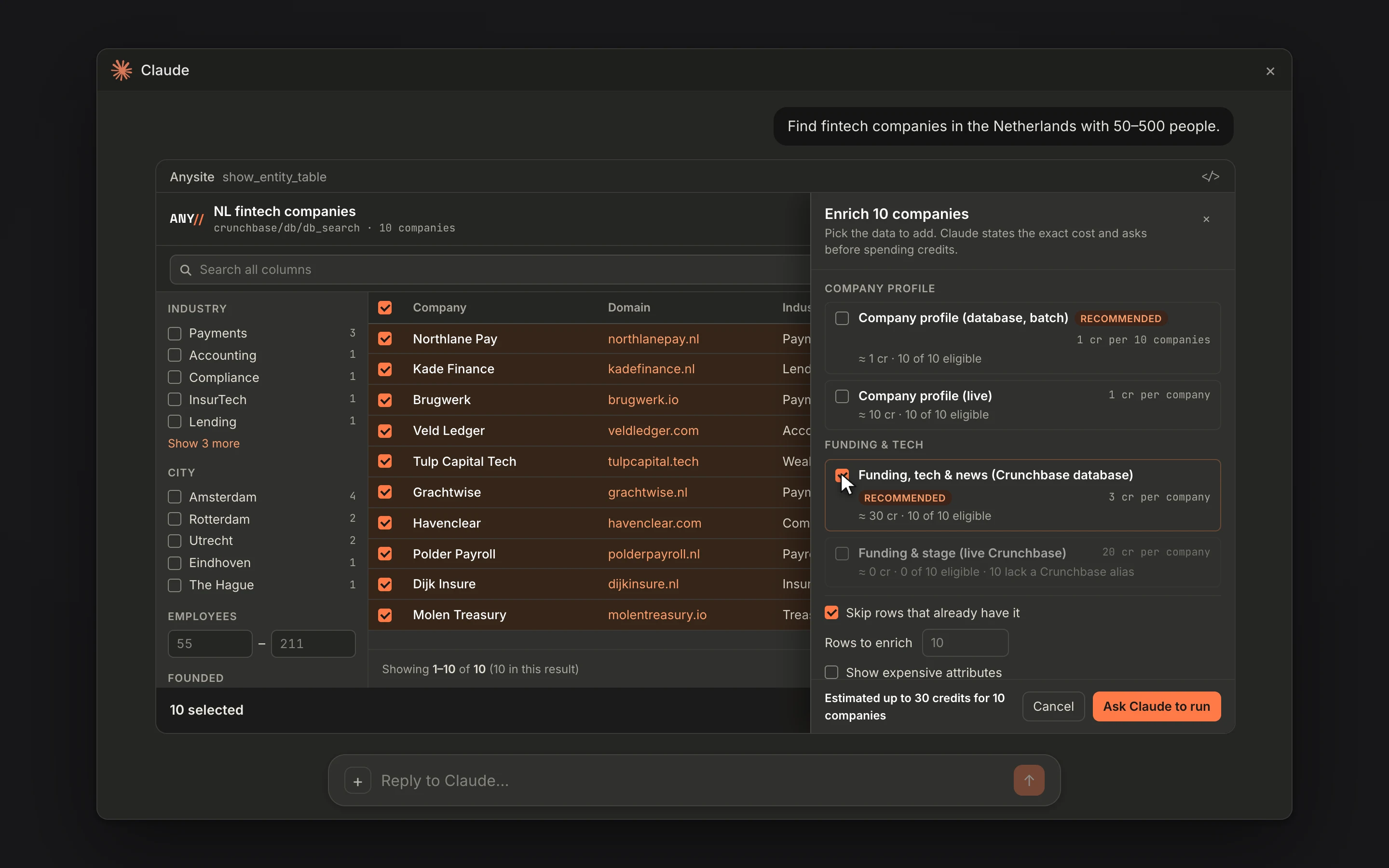
Task: Close the Claude dialog window
Action: coord(1270,71)
